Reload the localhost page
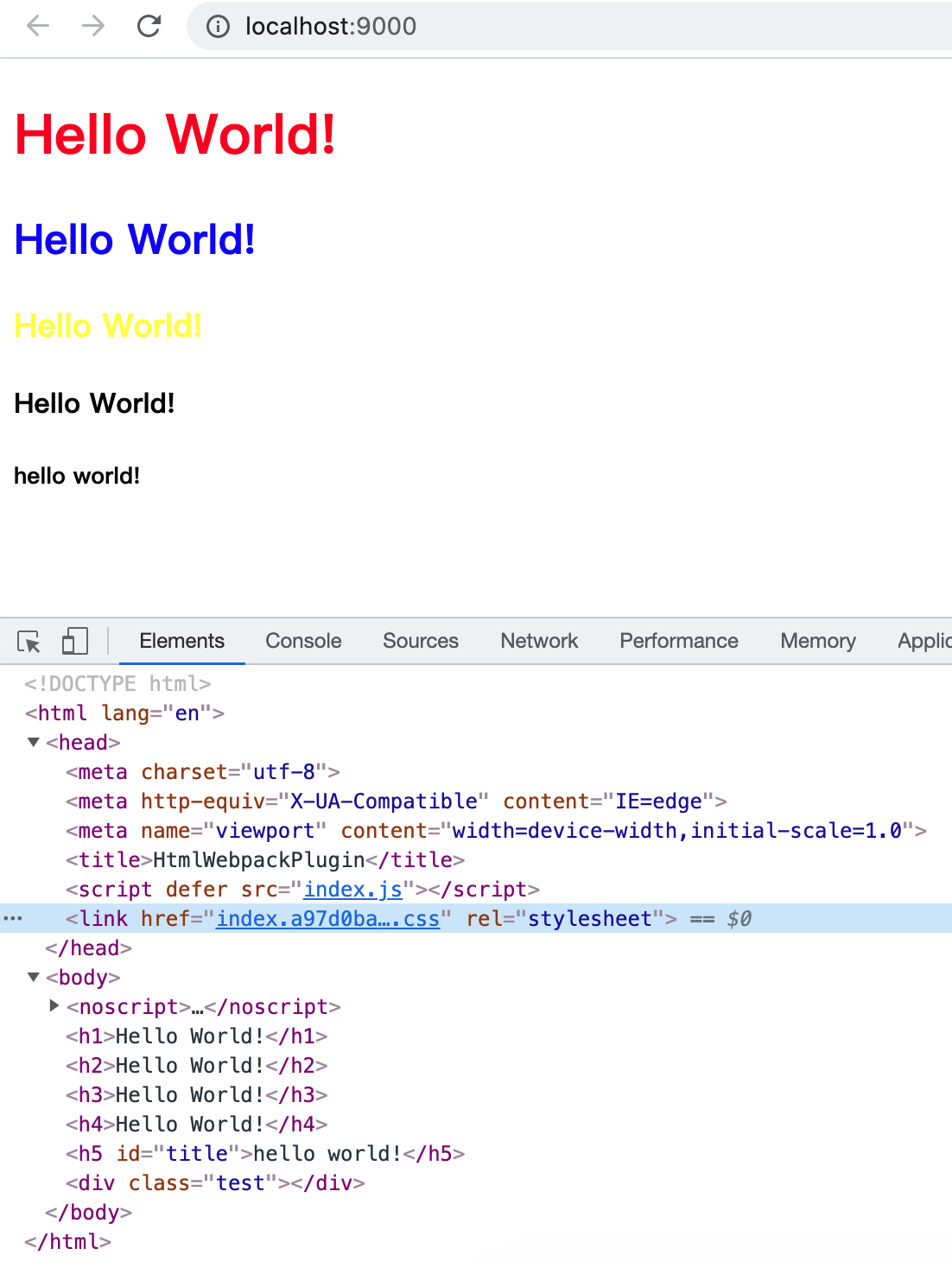952x1261 pixels. (149, 26)
